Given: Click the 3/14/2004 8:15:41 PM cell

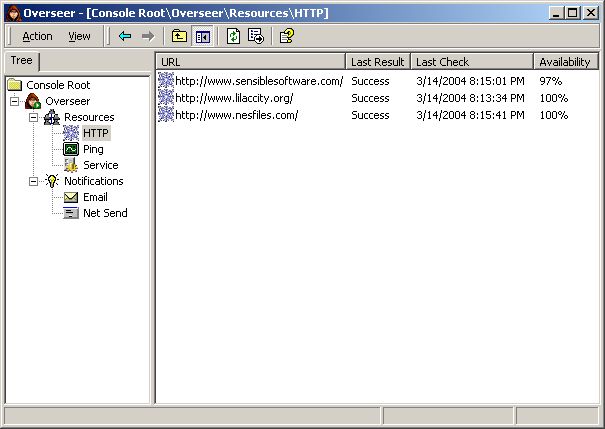Looking at the screenshot, I should coord(470,115).
